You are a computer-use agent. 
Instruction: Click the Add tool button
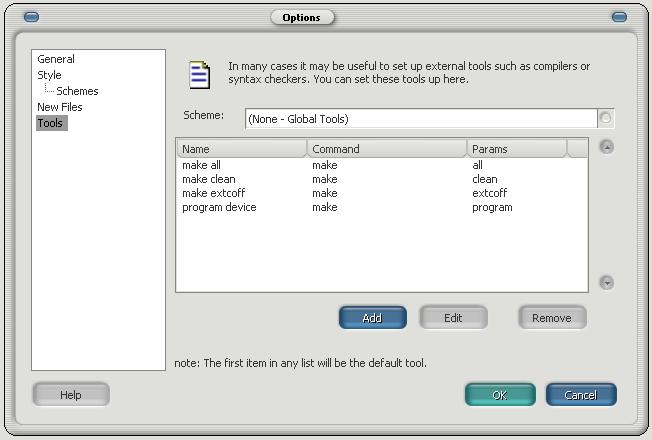coord(373,318)
